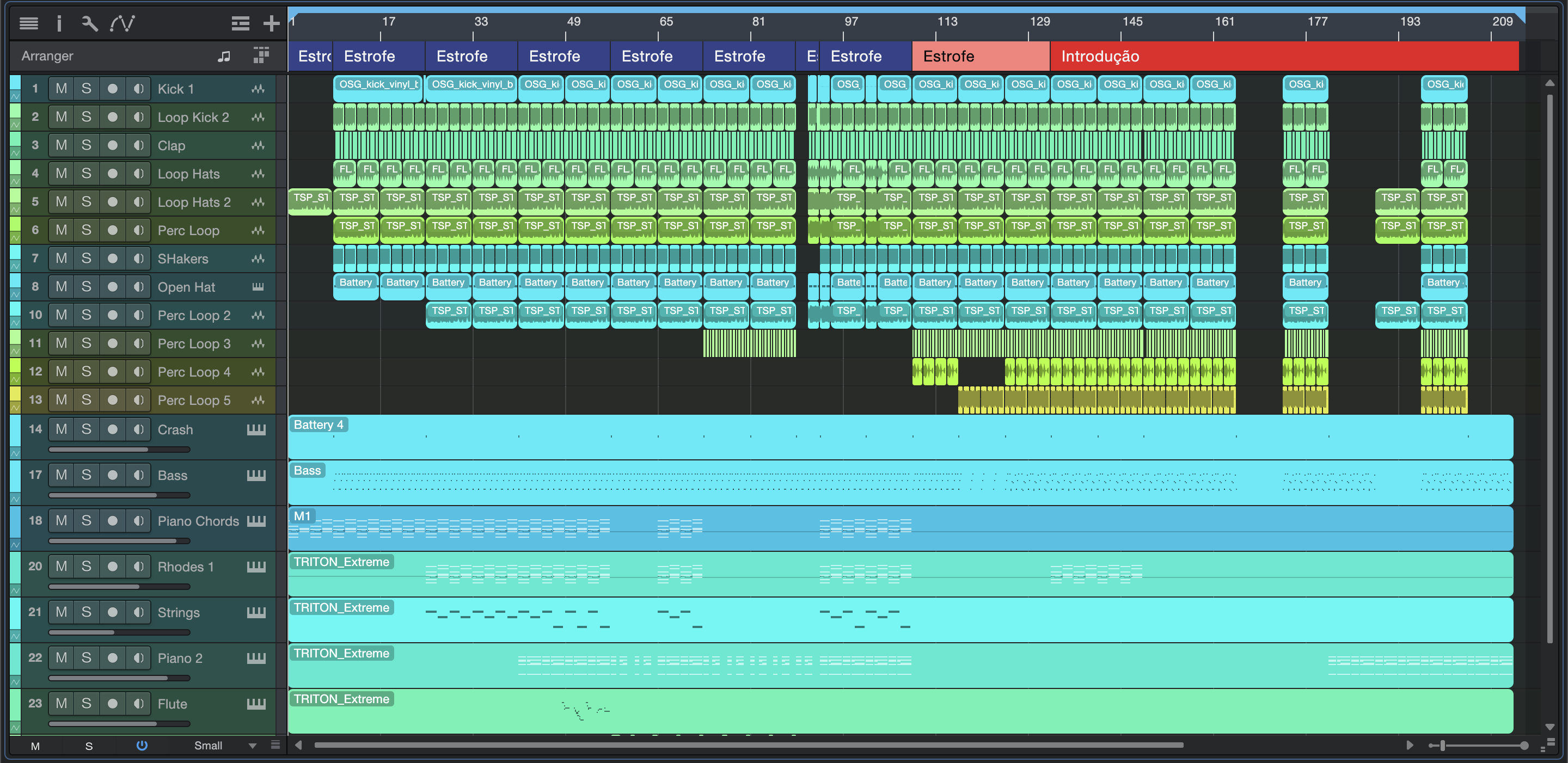Click the Piano Chords keyboard icon
1568x763 pixels.
[x=256, y=521]
